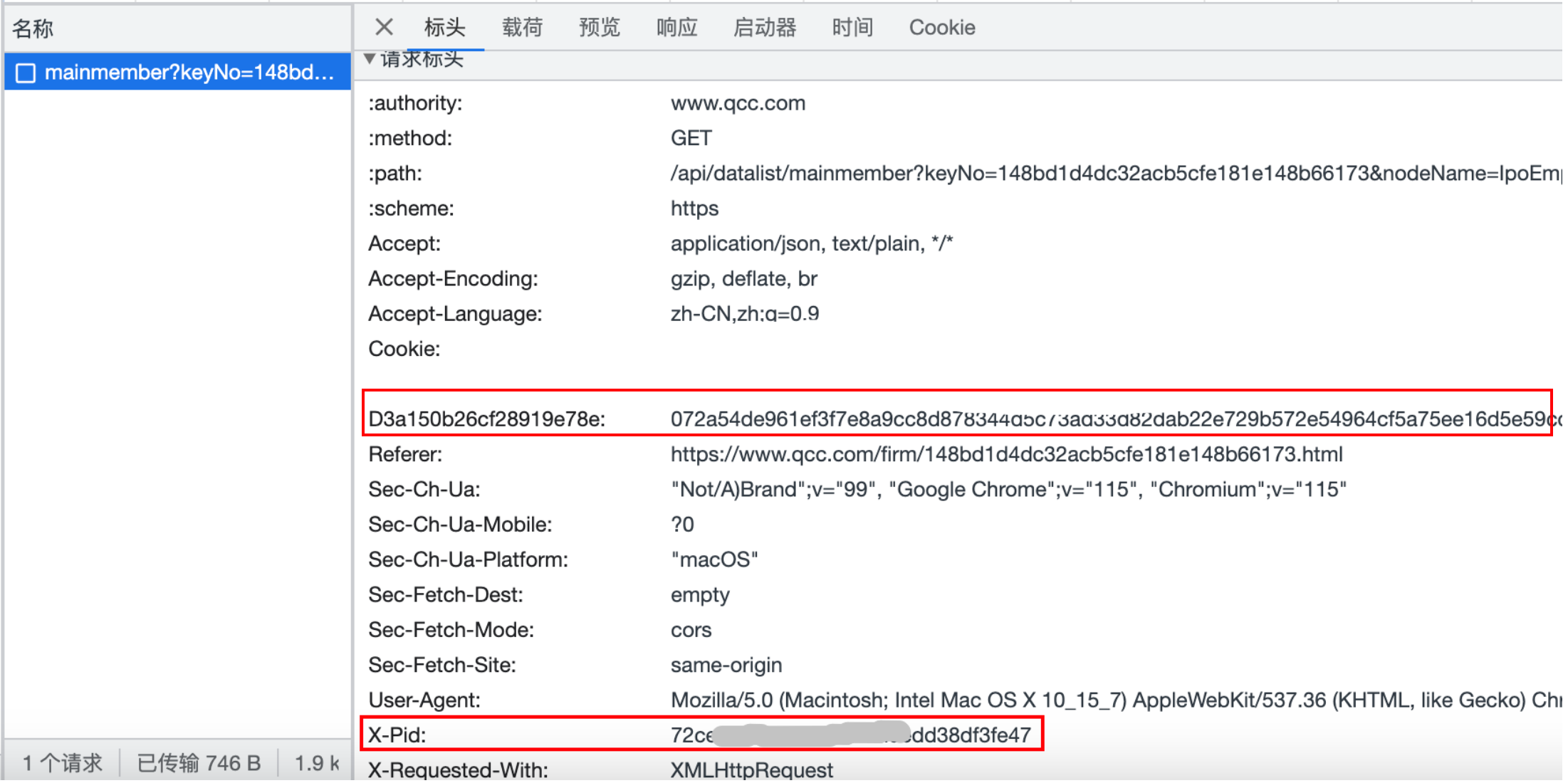Close the request details panel
Viewport: 1568px width, 783px height.
click(384, 27)
